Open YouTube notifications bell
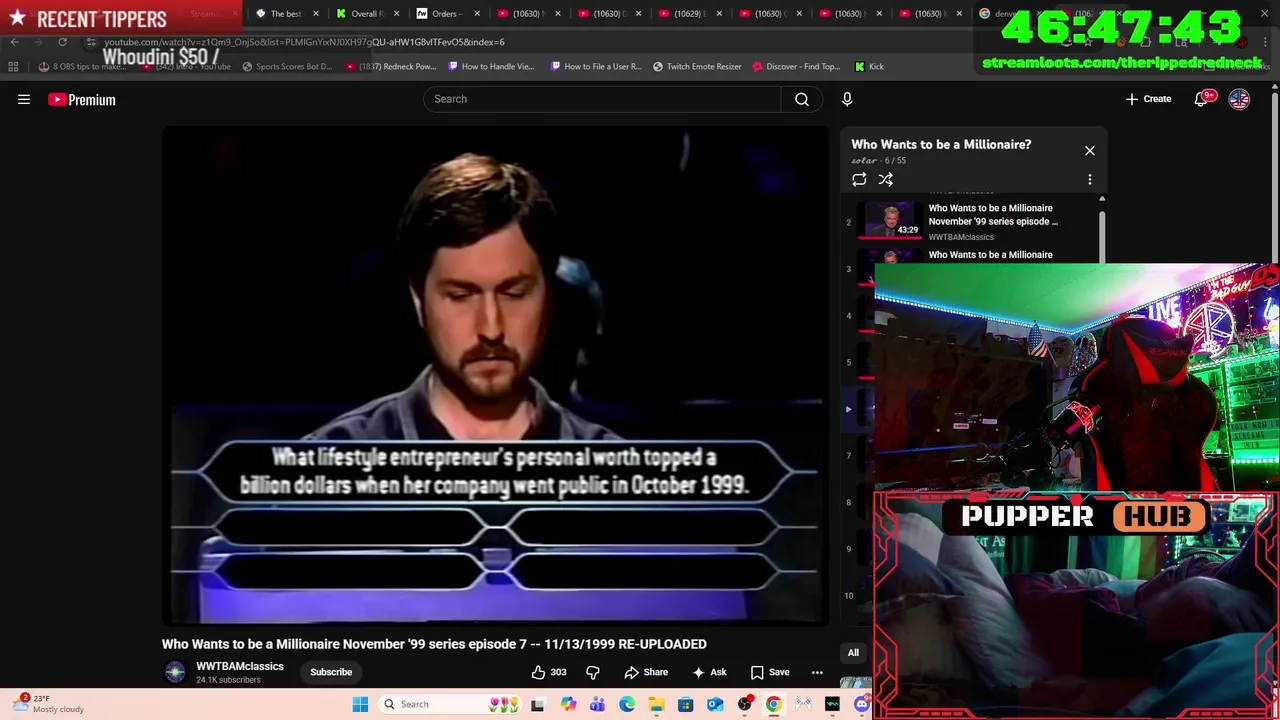The height and width of the screenshot is (720, 1280). click(1201, 99)
